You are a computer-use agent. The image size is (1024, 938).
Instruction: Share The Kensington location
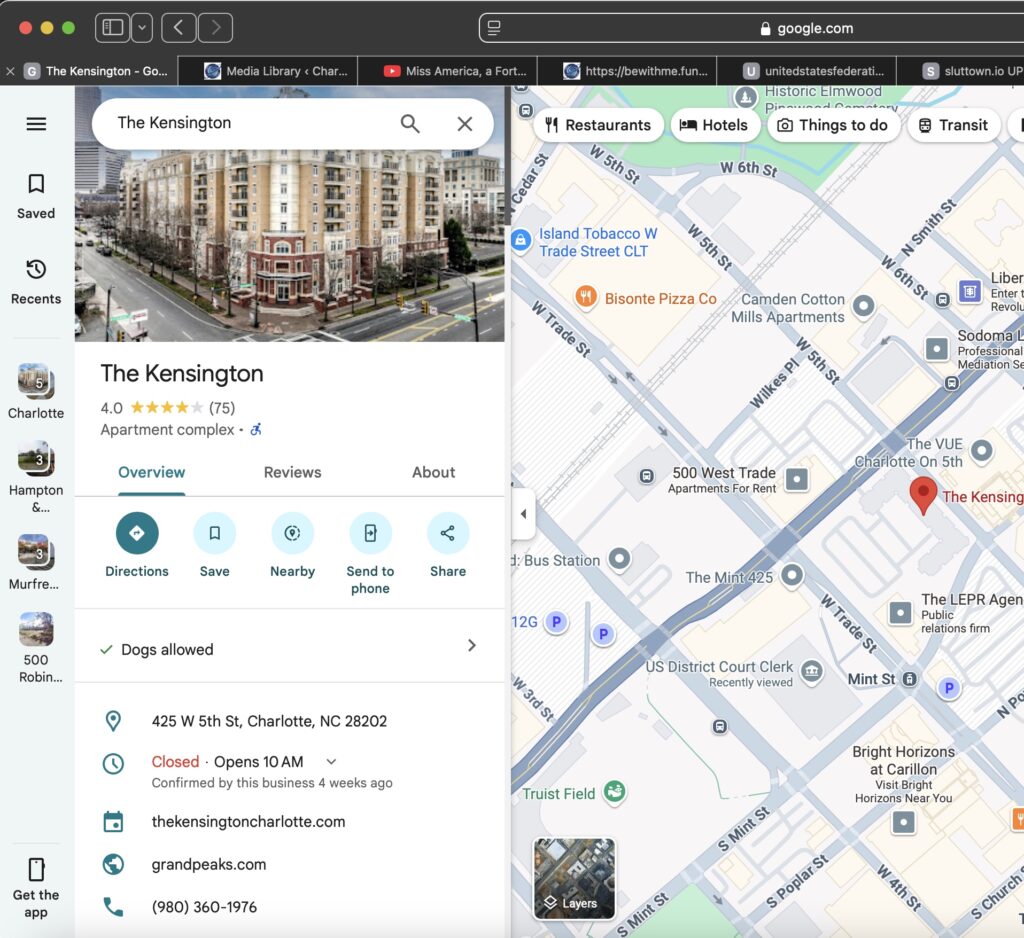(447, 545)
